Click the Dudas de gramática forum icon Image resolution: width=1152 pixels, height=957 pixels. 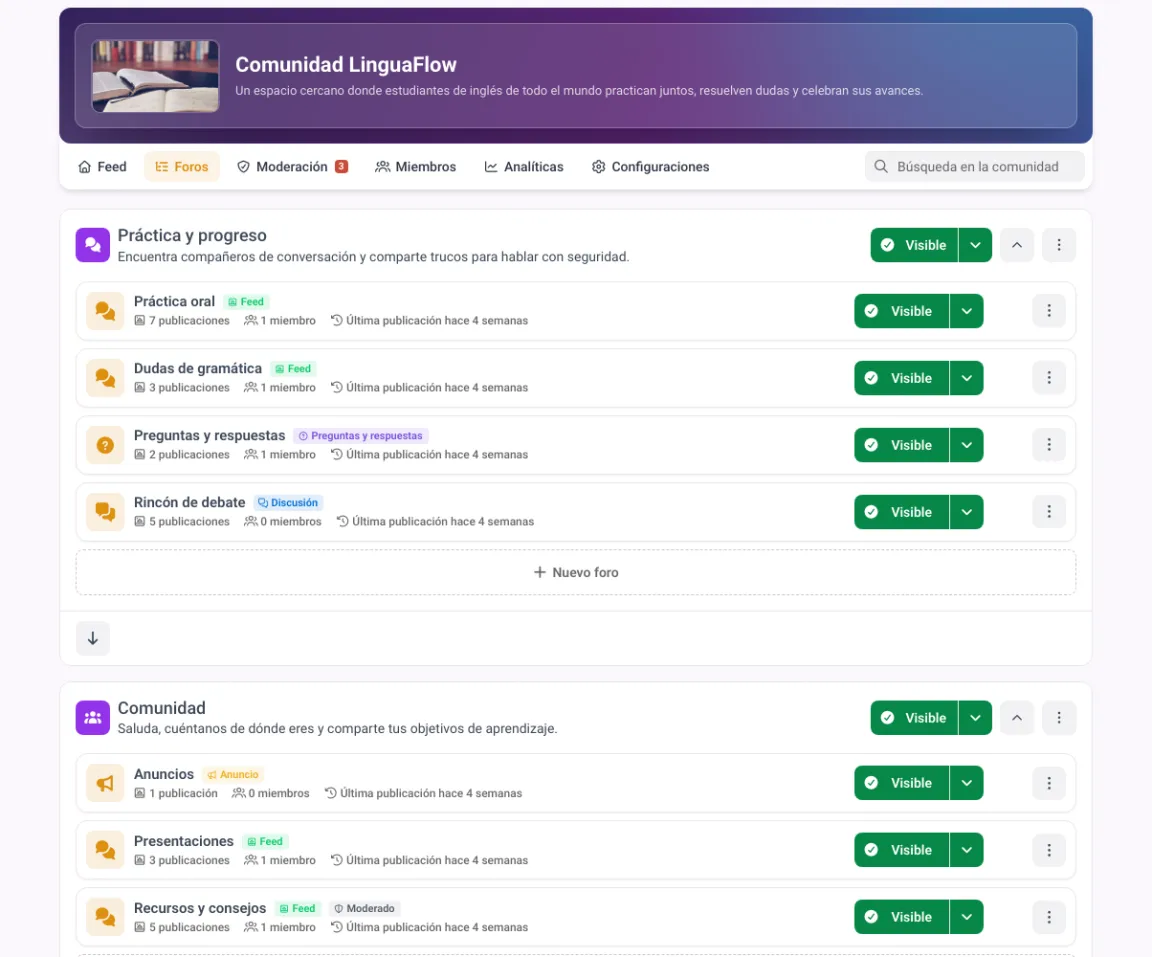[x=105, y=378]
